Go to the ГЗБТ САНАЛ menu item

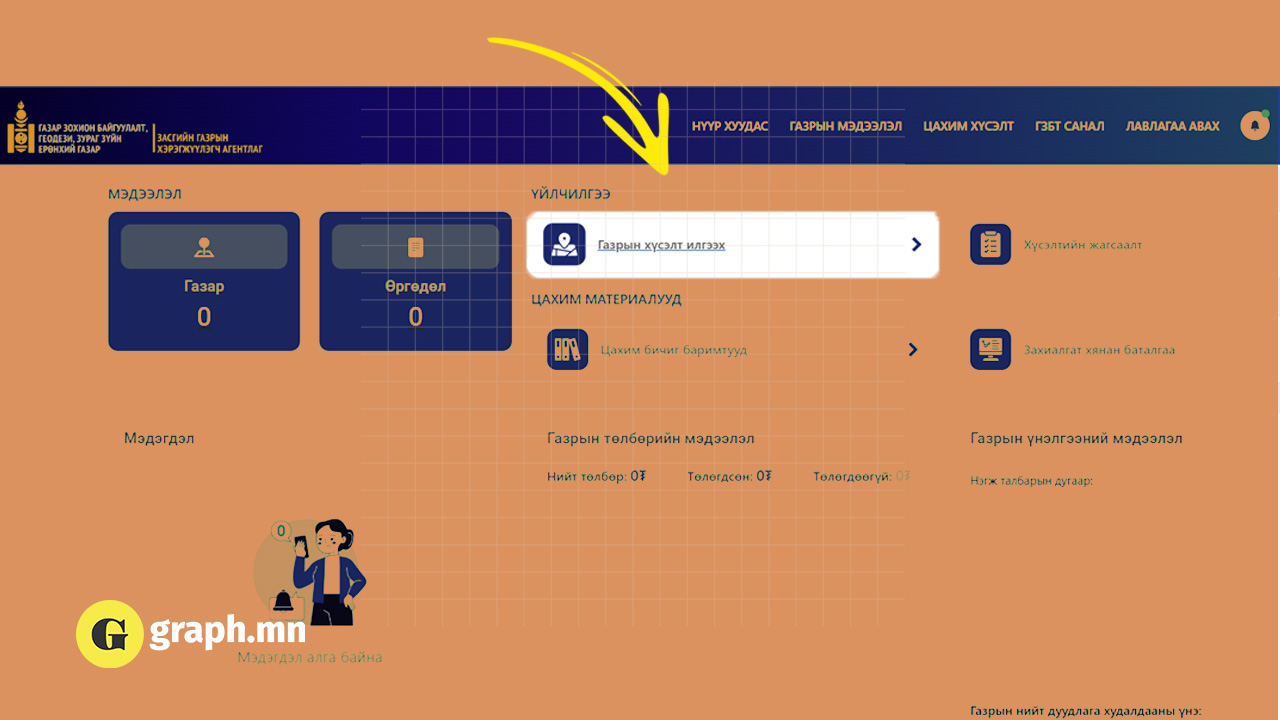tap(1069, 126)
